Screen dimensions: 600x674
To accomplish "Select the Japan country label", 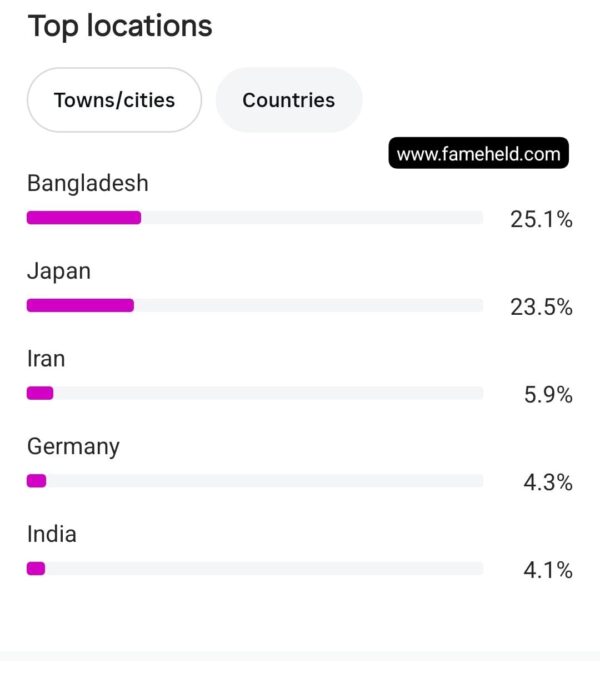I will point(59,271).
